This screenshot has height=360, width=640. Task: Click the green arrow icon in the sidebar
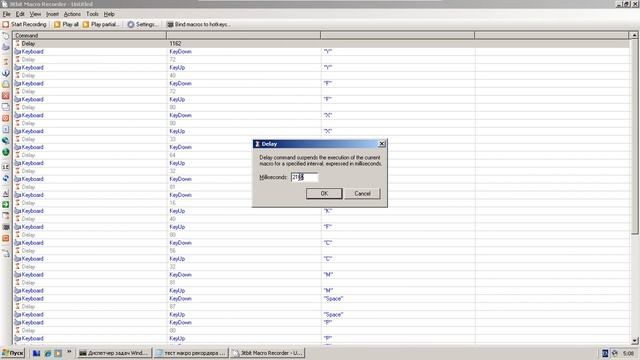6,204
